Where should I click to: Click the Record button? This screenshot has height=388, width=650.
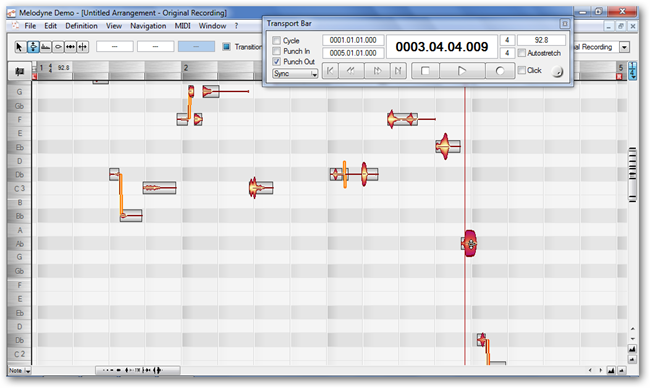[500, 71]
